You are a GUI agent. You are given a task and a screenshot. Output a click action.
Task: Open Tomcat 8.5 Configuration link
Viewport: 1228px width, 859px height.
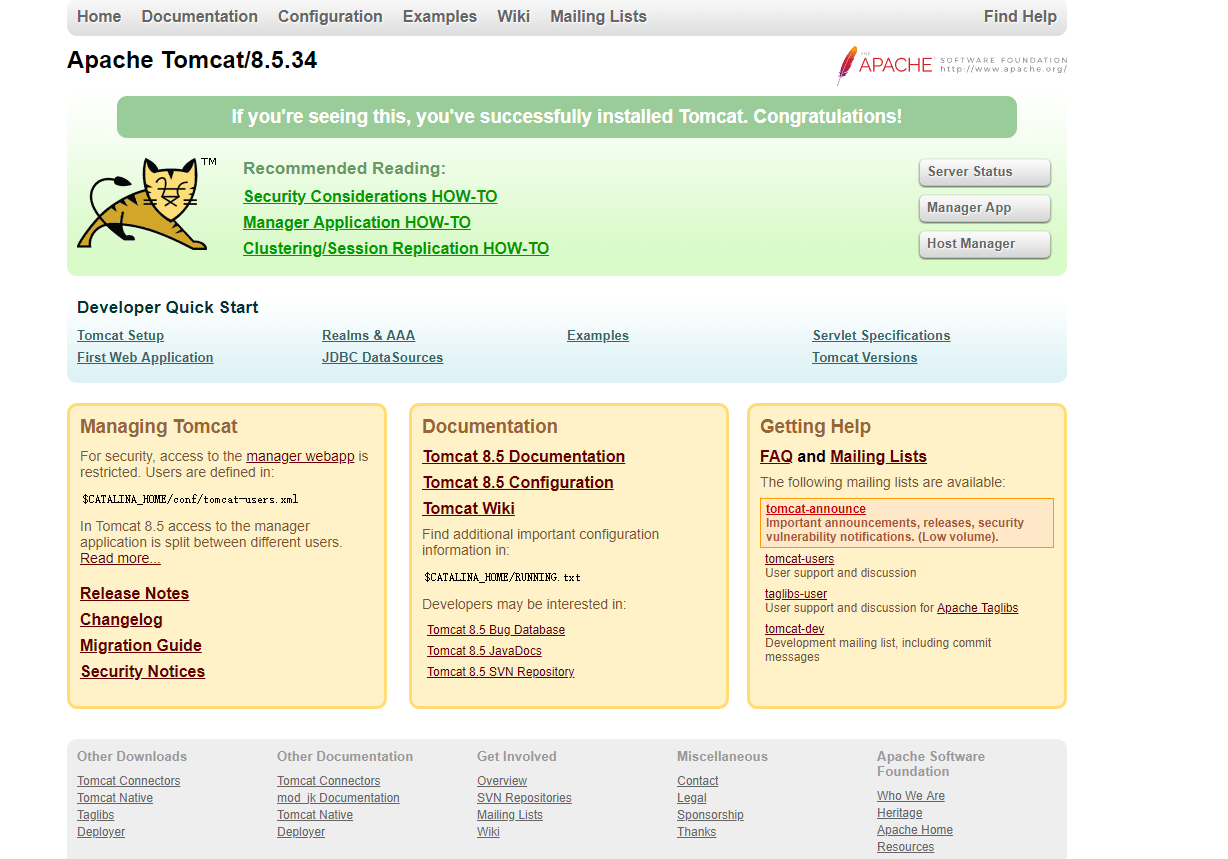[518, 483]
